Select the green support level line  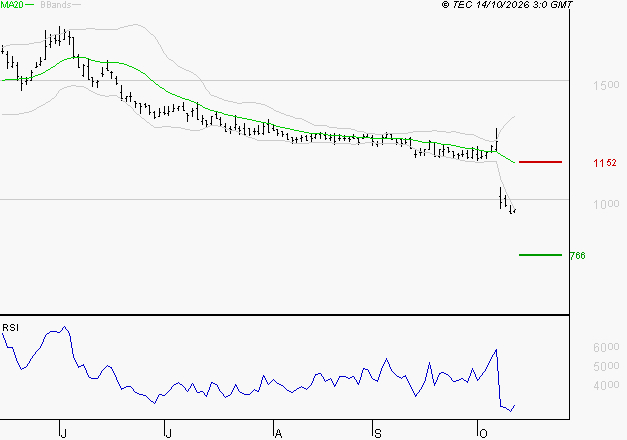540,255
